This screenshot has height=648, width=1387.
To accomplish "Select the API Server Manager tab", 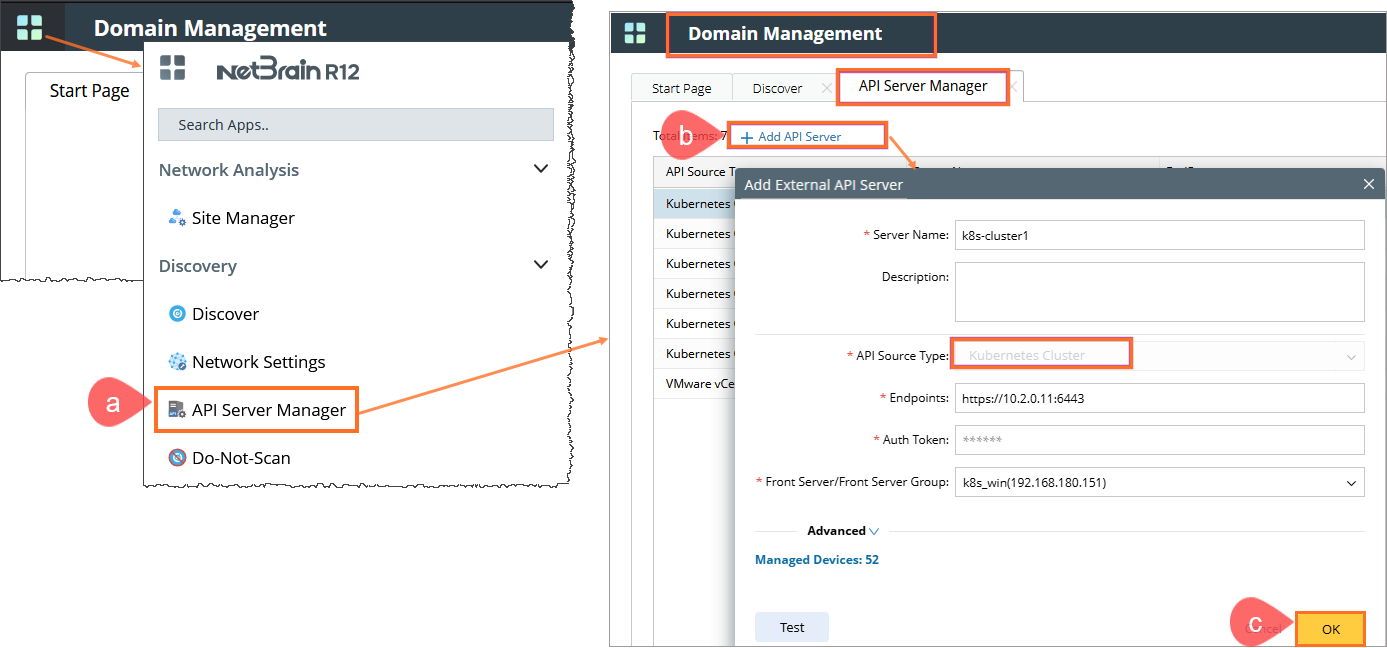I will [x=923, y=86].
